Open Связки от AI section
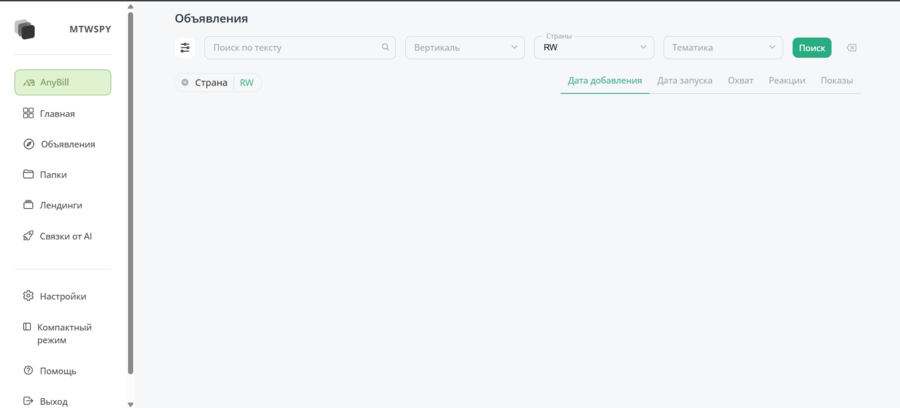Image resolution: width=900 pixels, height=408 pixels. 65,237
